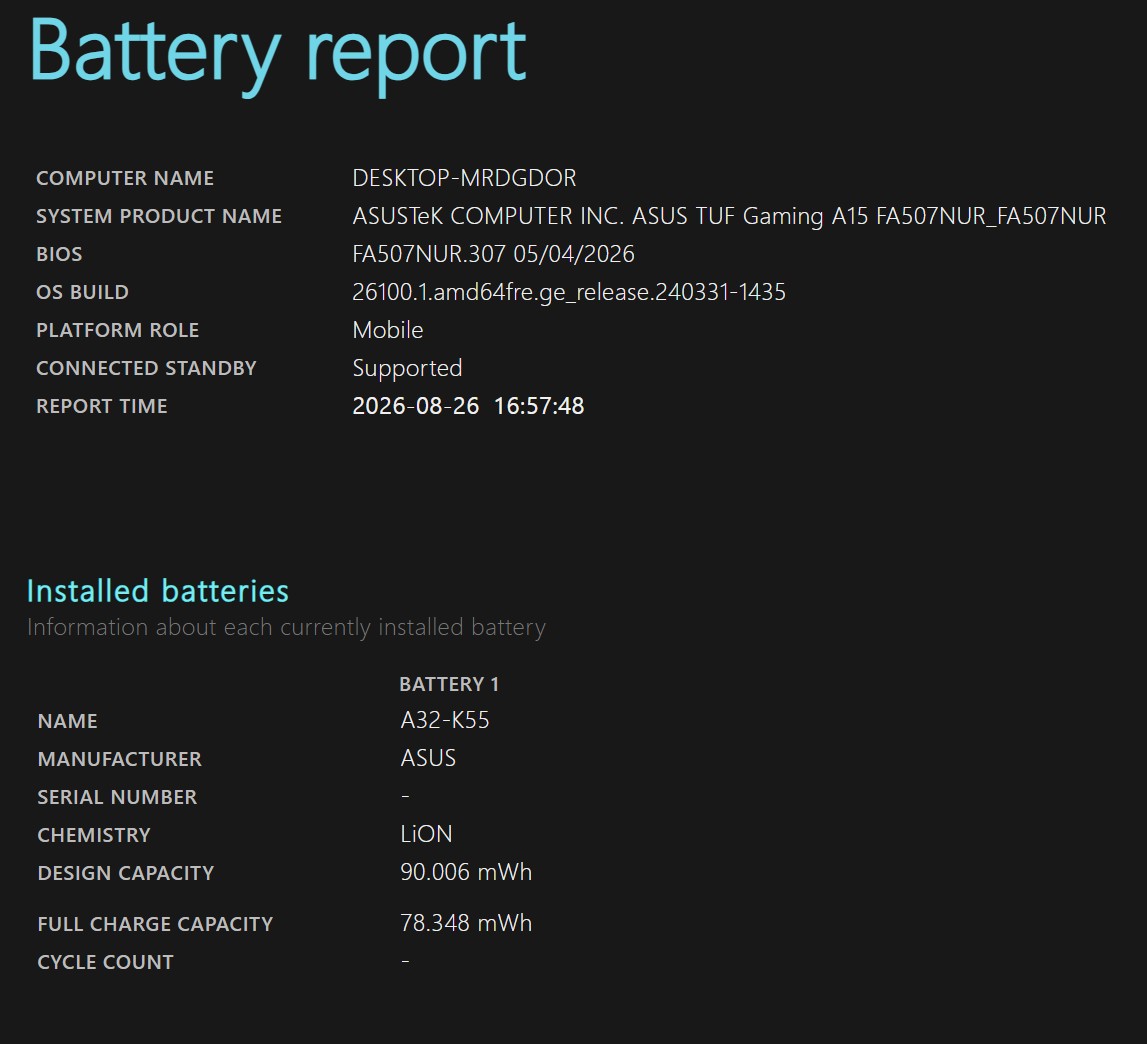The width and height of the screenshot is (1147, 1044).
Task: Select the SYSTEM PRODUCT NAME label
Action: tap(159, 216)
